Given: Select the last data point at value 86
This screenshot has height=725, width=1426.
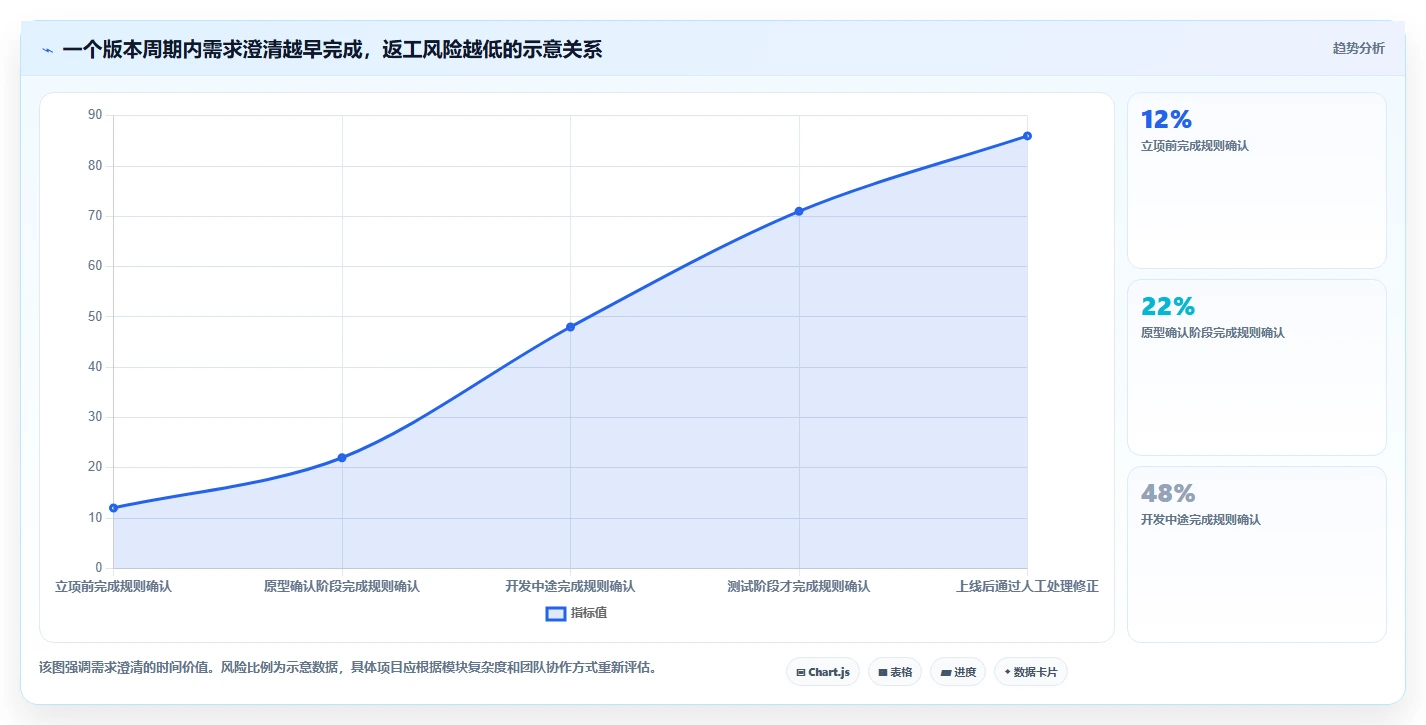Looking at the screenshot, I should point(1027,136).
